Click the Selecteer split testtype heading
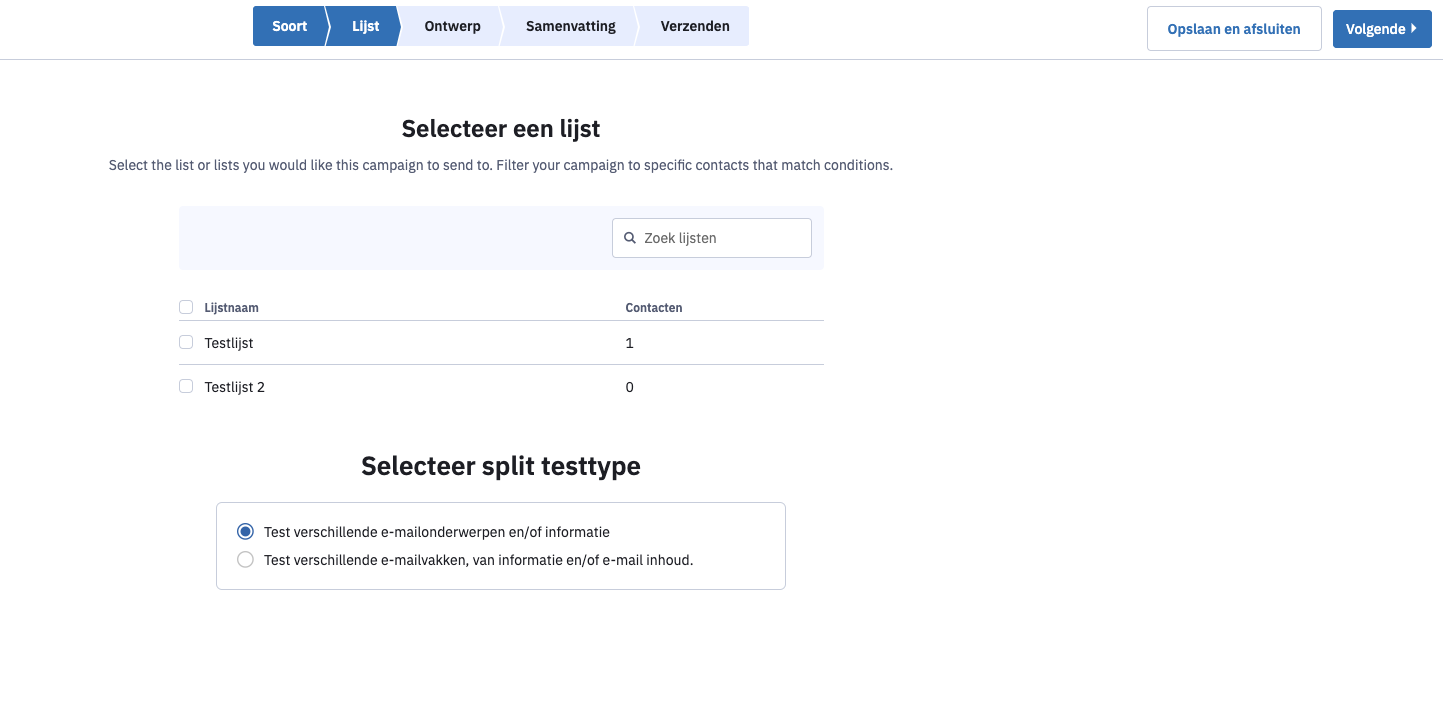The image size is (1443, 703). [x=501, y=466]
